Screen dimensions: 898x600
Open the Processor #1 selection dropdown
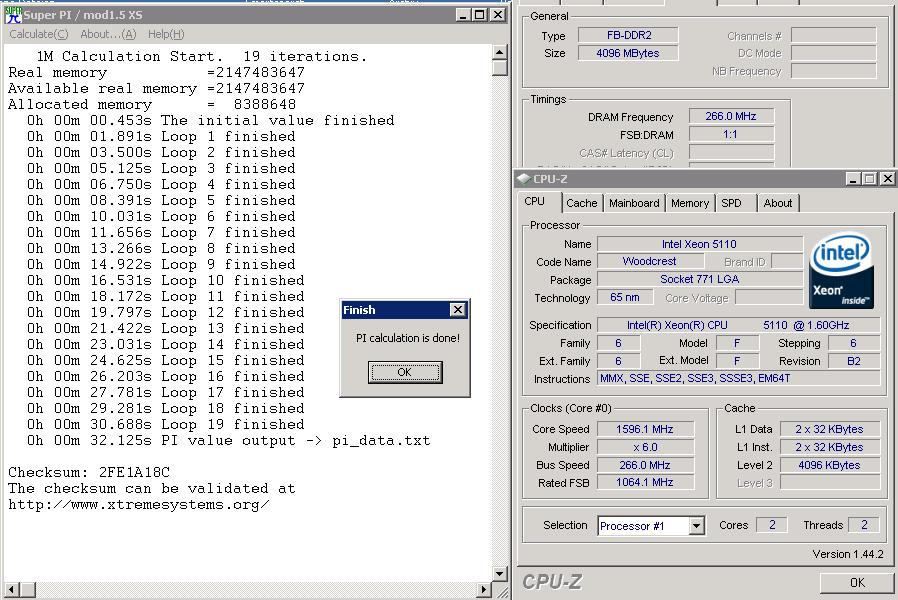(696, 526)
